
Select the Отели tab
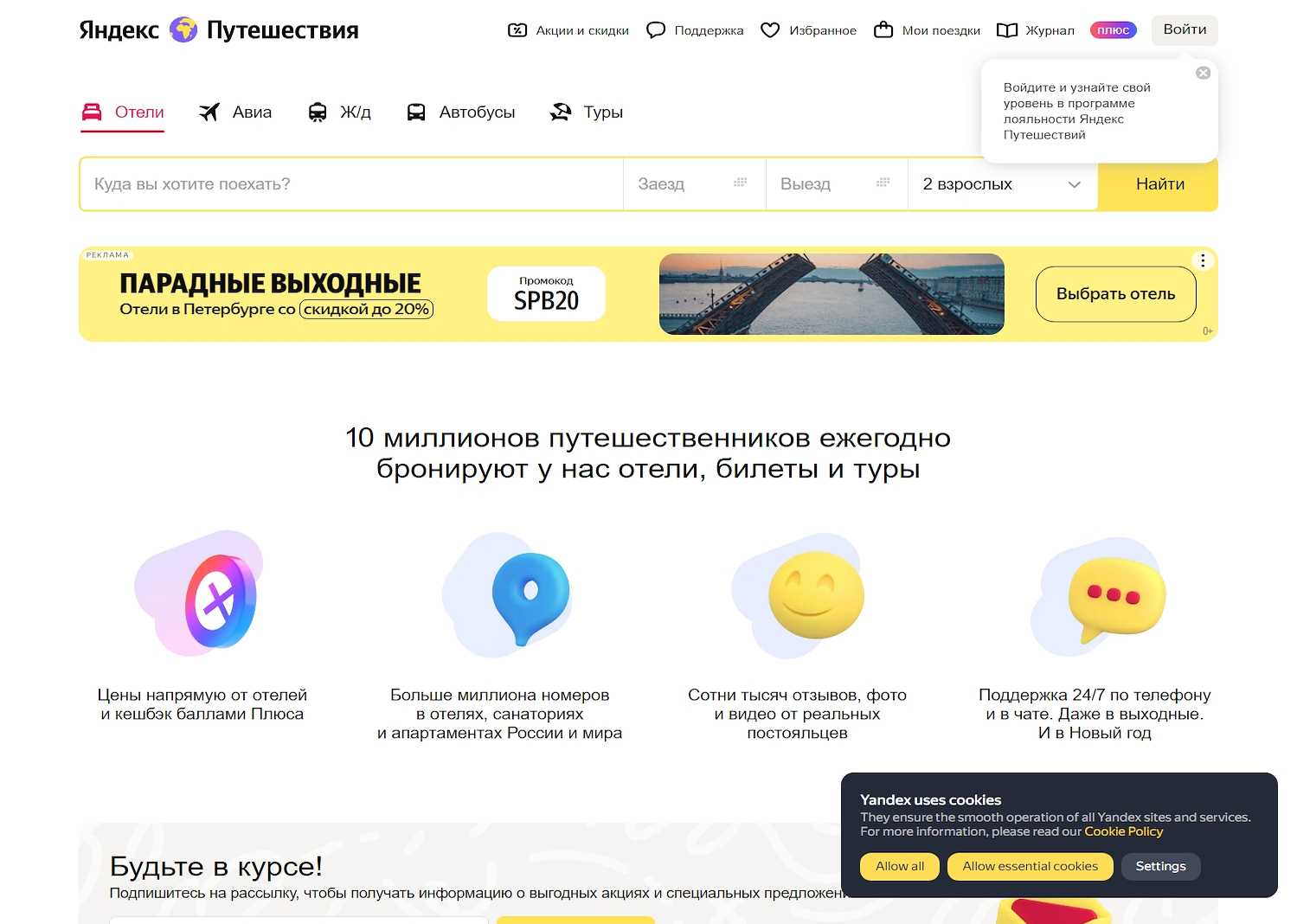[x=123, y=112]
